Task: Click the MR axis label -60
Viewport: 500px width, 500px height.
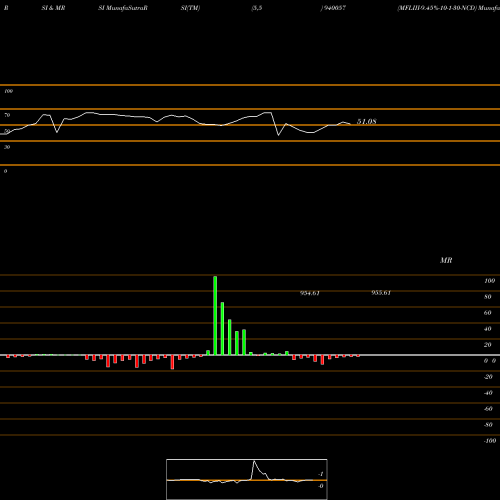Action: click(x=488, y=409)
